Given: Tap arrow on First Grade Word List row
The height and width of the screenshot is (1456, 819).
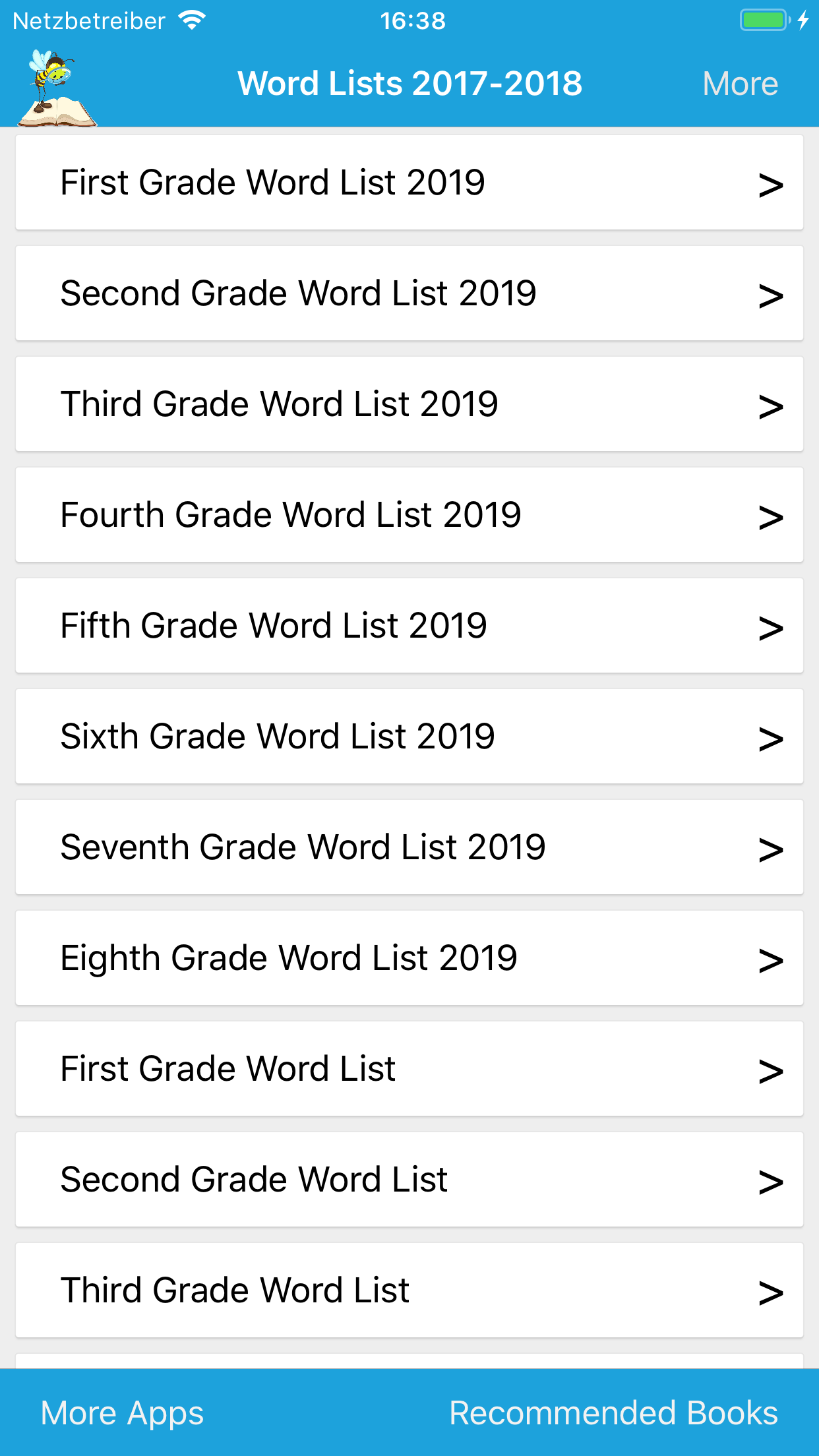Looking at the screenshot, I should point(770,1070).
